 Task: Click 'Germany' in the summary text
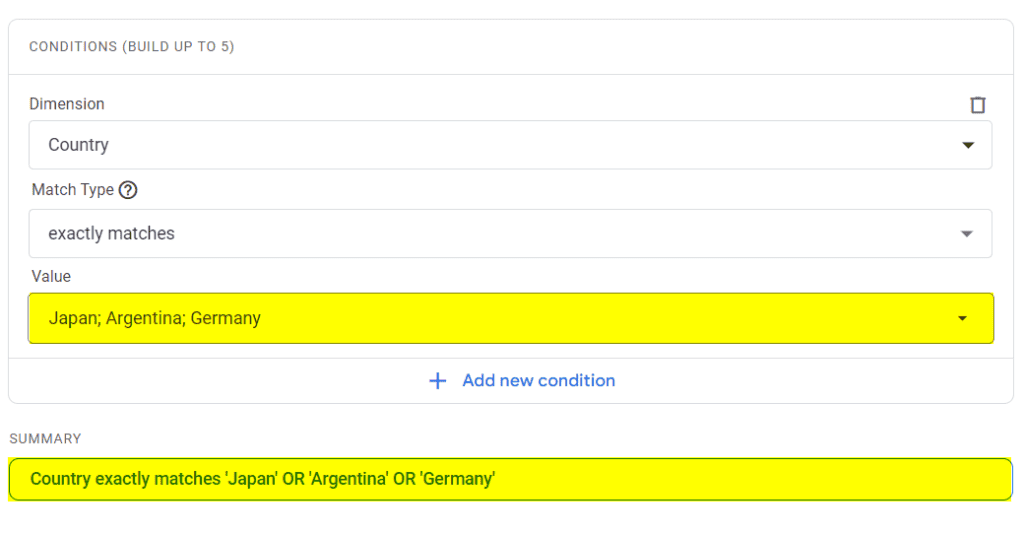457,479
